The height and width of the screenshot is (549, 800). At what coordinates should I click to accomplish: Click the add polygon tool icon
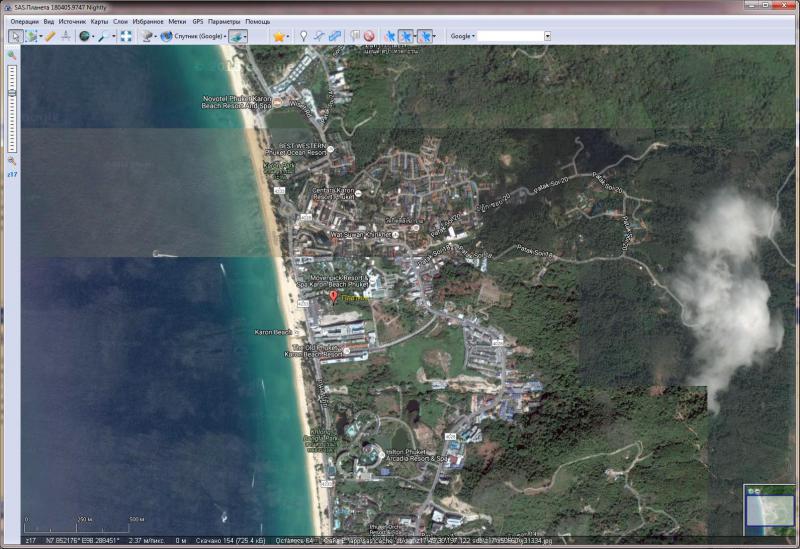tap(334, 36)
